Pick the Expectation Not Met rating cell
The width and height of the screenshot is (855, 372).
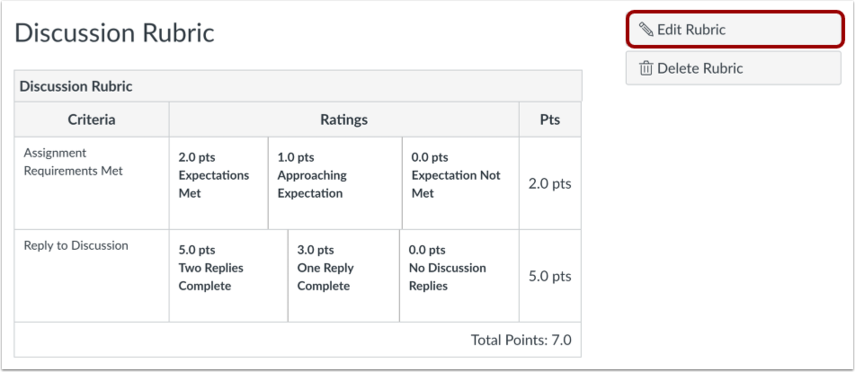[x=461, y=183]
